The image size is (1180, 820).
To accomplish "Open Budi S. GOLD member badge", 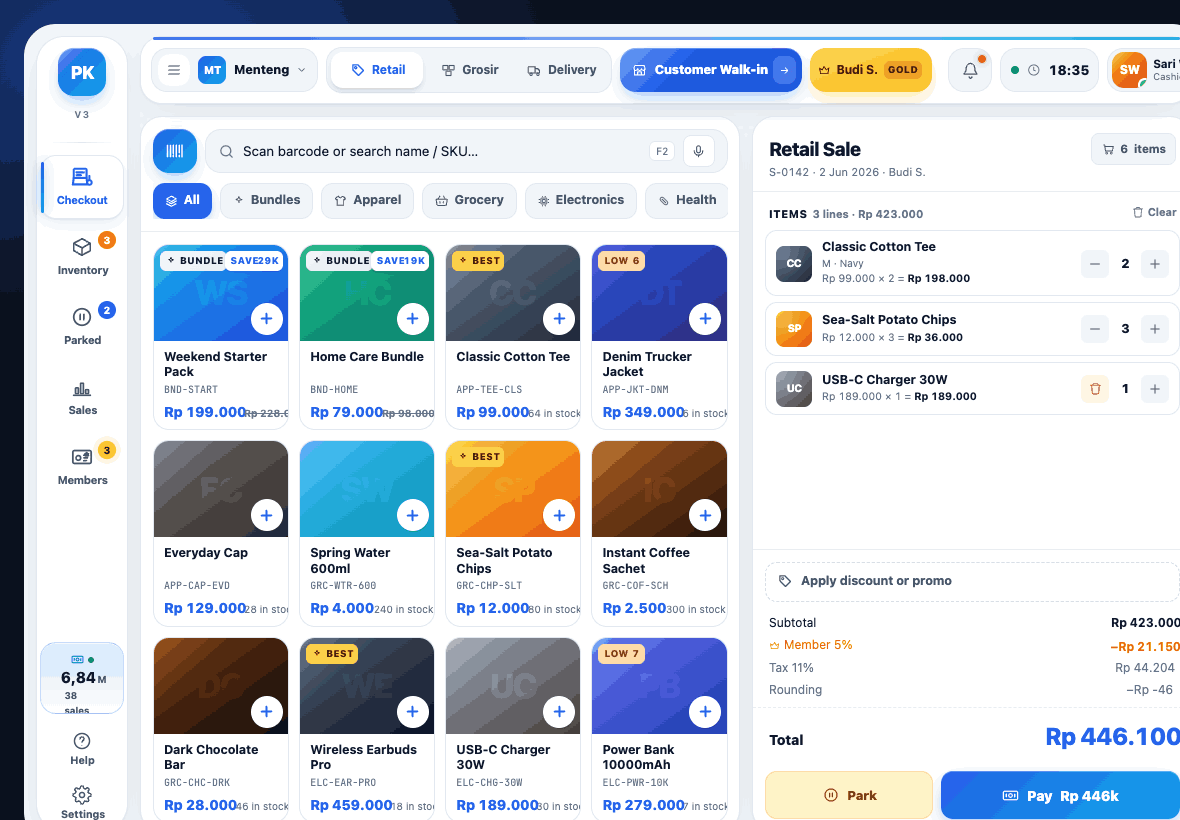I will coord(871,70).
